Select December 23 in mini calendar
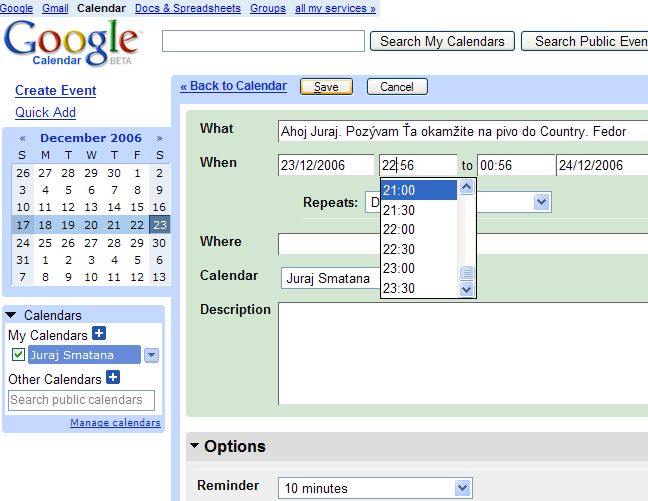 160,225
